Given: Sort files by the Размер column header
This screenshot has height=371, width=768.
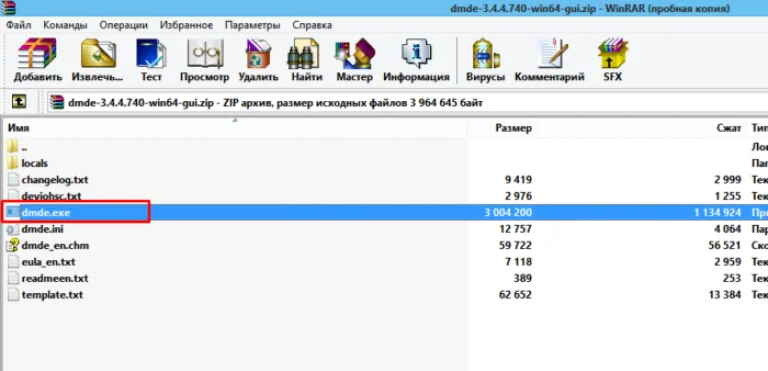Looking at the screenshot, I should [502, 128].
